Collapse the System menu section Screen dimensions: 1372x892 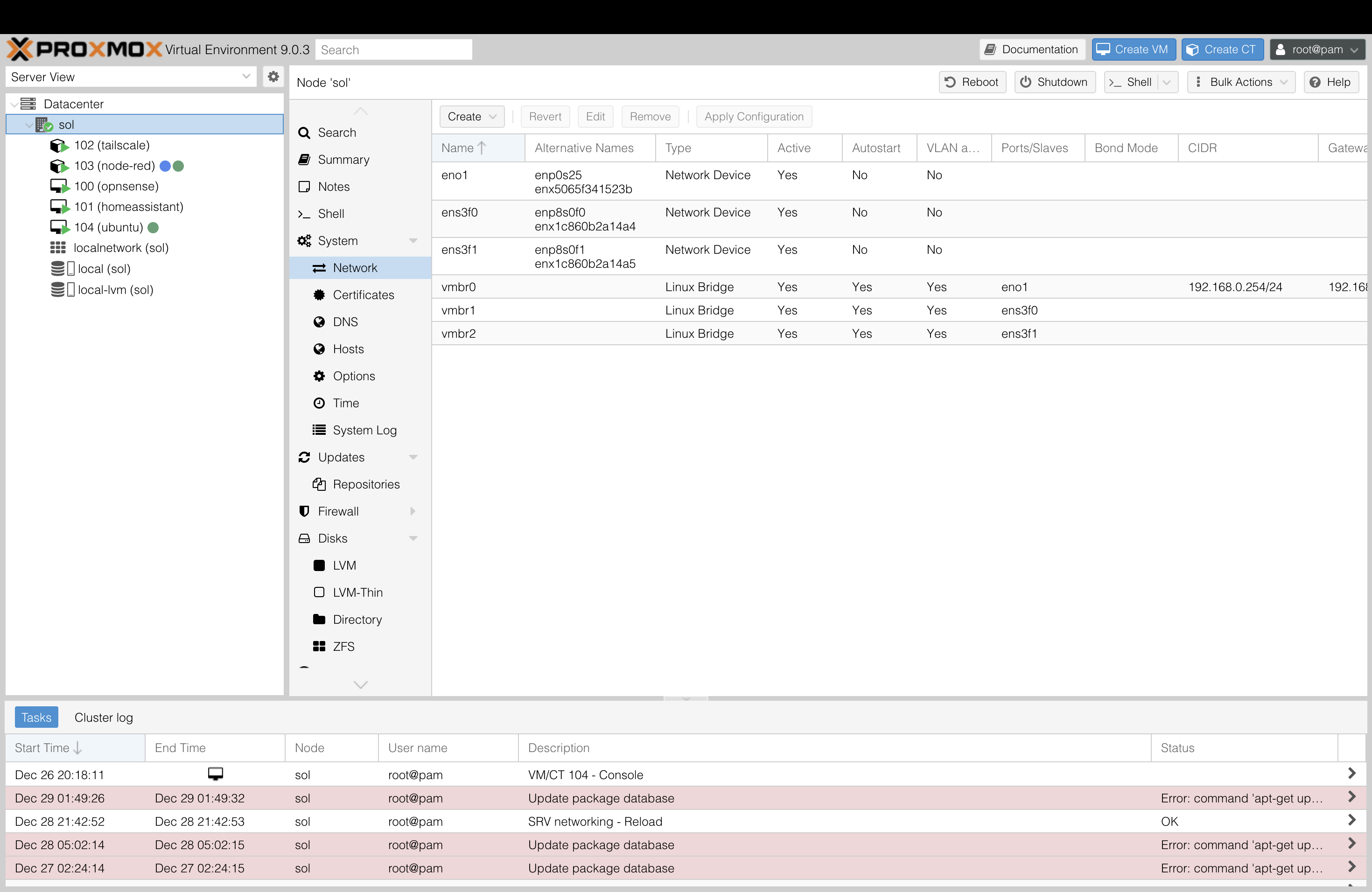click(x=413, y=241)
